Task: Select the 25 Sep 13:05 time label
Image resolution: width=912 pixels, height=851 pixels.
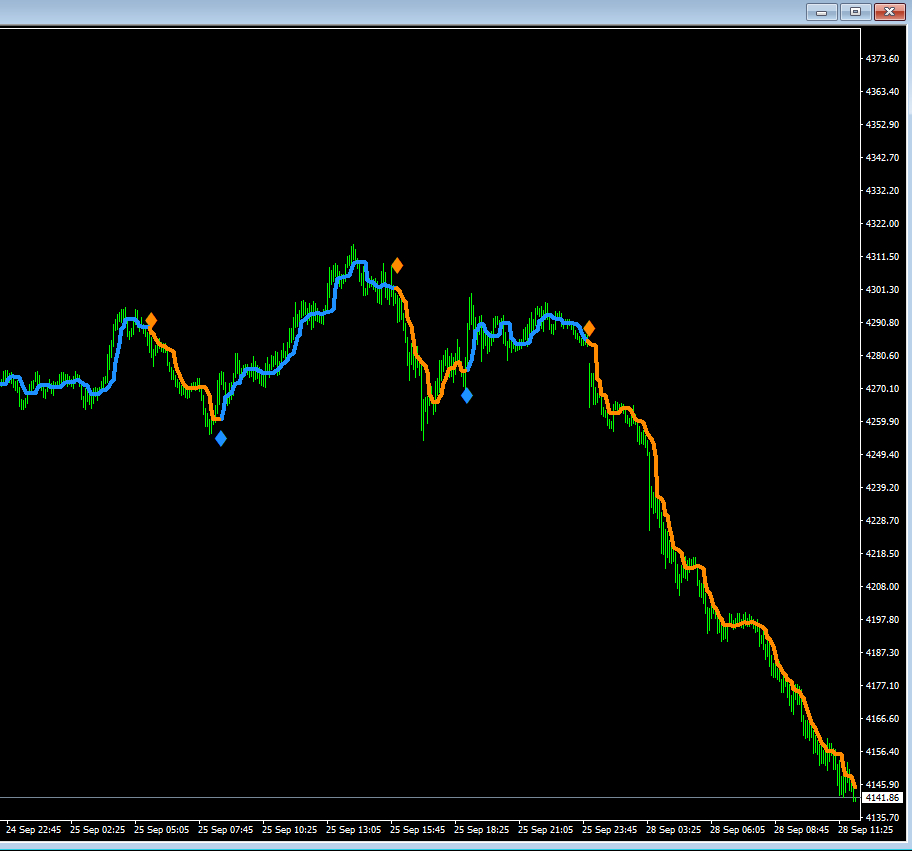Action: point(354,830)
